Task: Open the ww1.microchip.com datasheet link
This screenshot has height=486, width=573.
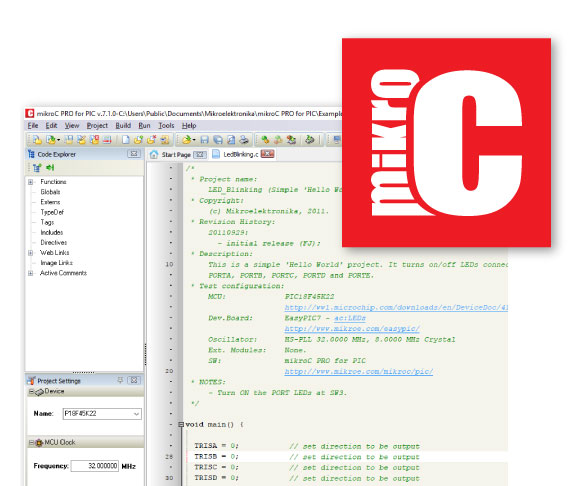Action: 396,307
